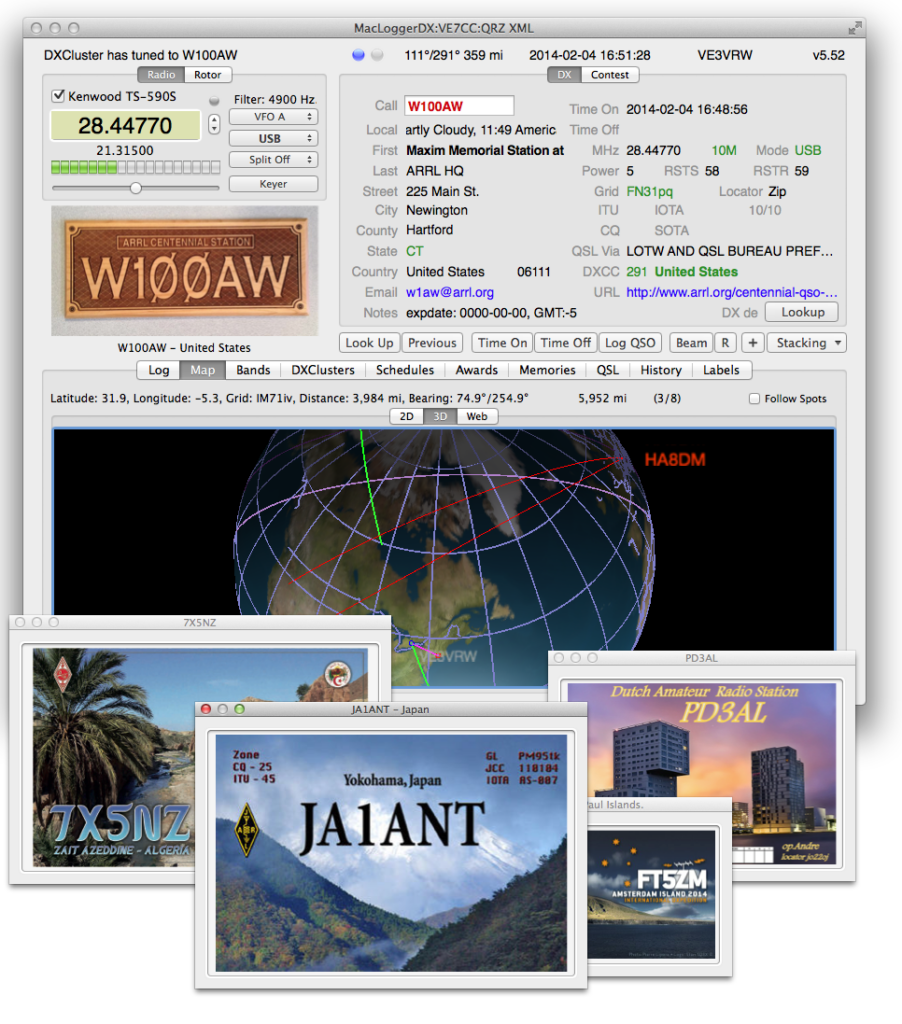Click the 'R' rotor button beside Beam
This screenshot has width=902, height=1024.
[x=725, y=343]
